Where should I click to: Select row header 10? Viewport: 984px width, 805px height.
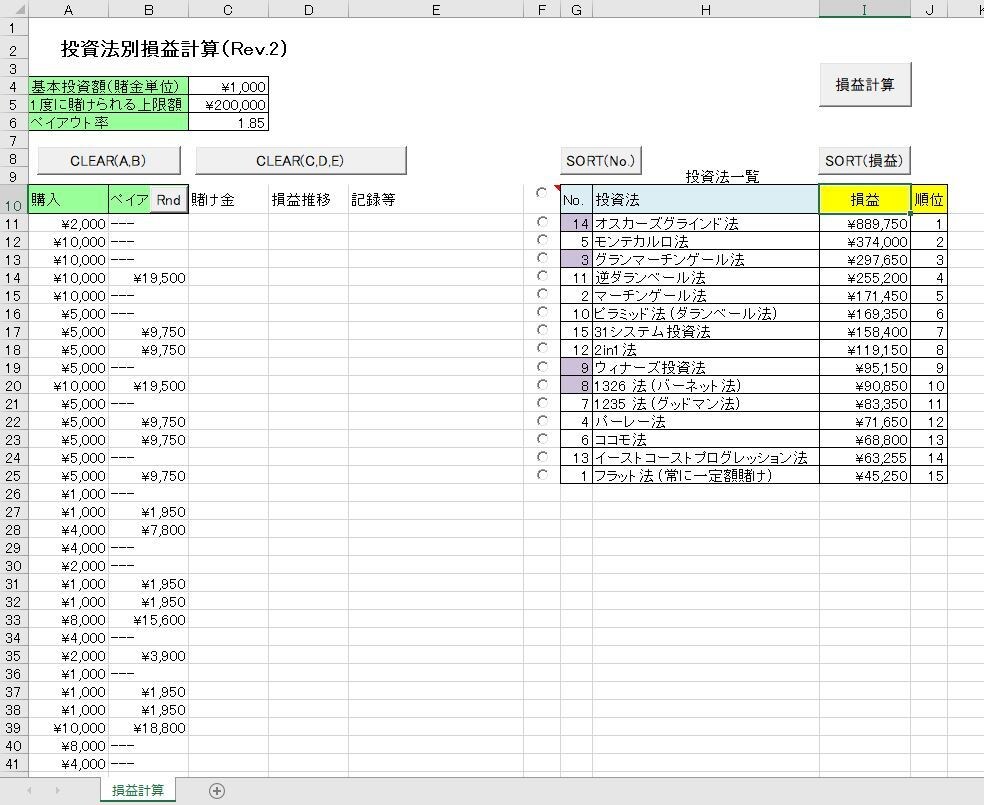[13, 200]
